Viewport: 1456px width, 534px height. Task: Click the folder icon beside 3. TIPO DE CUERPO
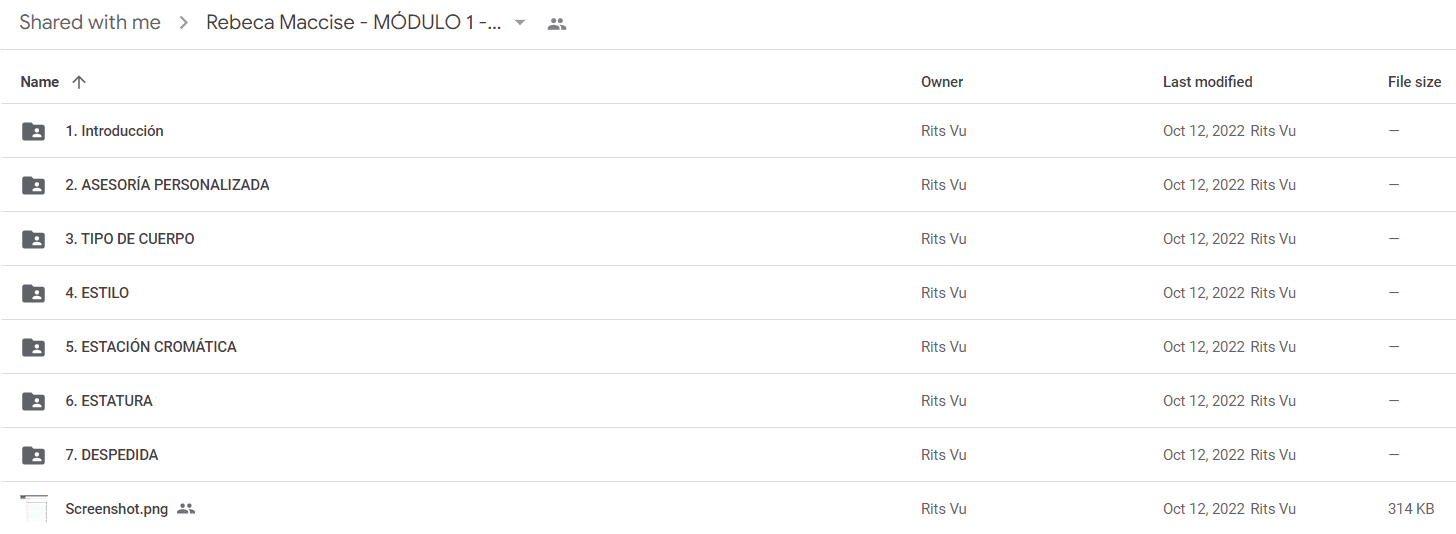33,239
